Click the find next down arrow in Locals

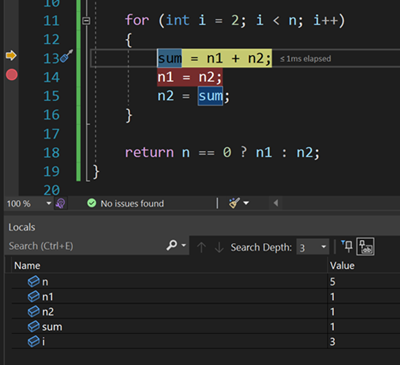[x=219, y=247]
